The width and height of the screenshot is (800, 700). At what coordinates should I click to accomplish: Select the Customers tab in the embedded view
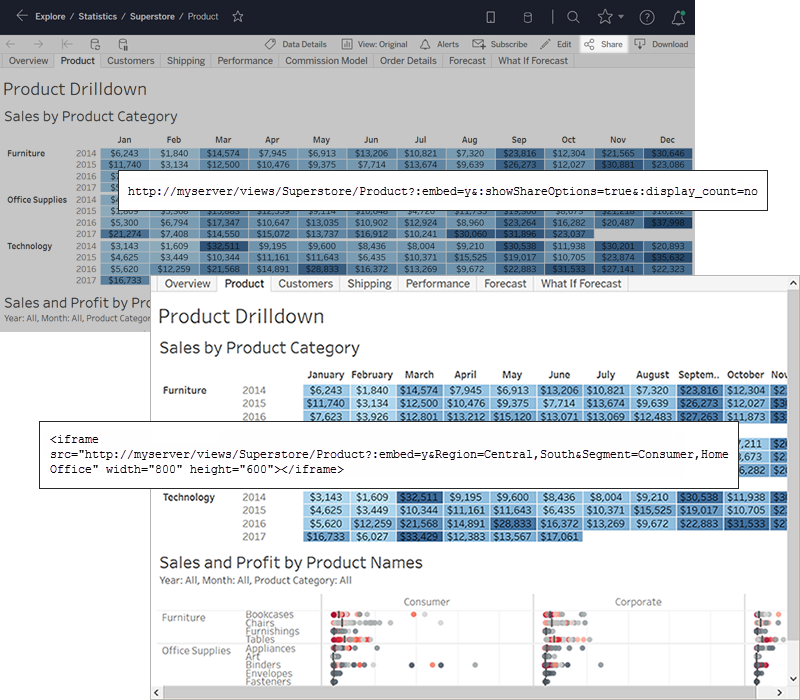coord(306,284)
